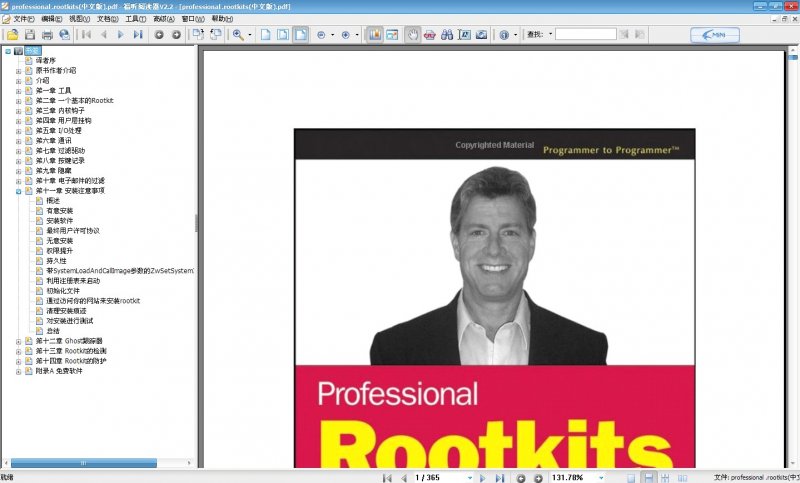Image resolution: width=800 pixels, height=483 pixels.
Task: Toggle the Fit Width page button
Action: tap(301, 35)
